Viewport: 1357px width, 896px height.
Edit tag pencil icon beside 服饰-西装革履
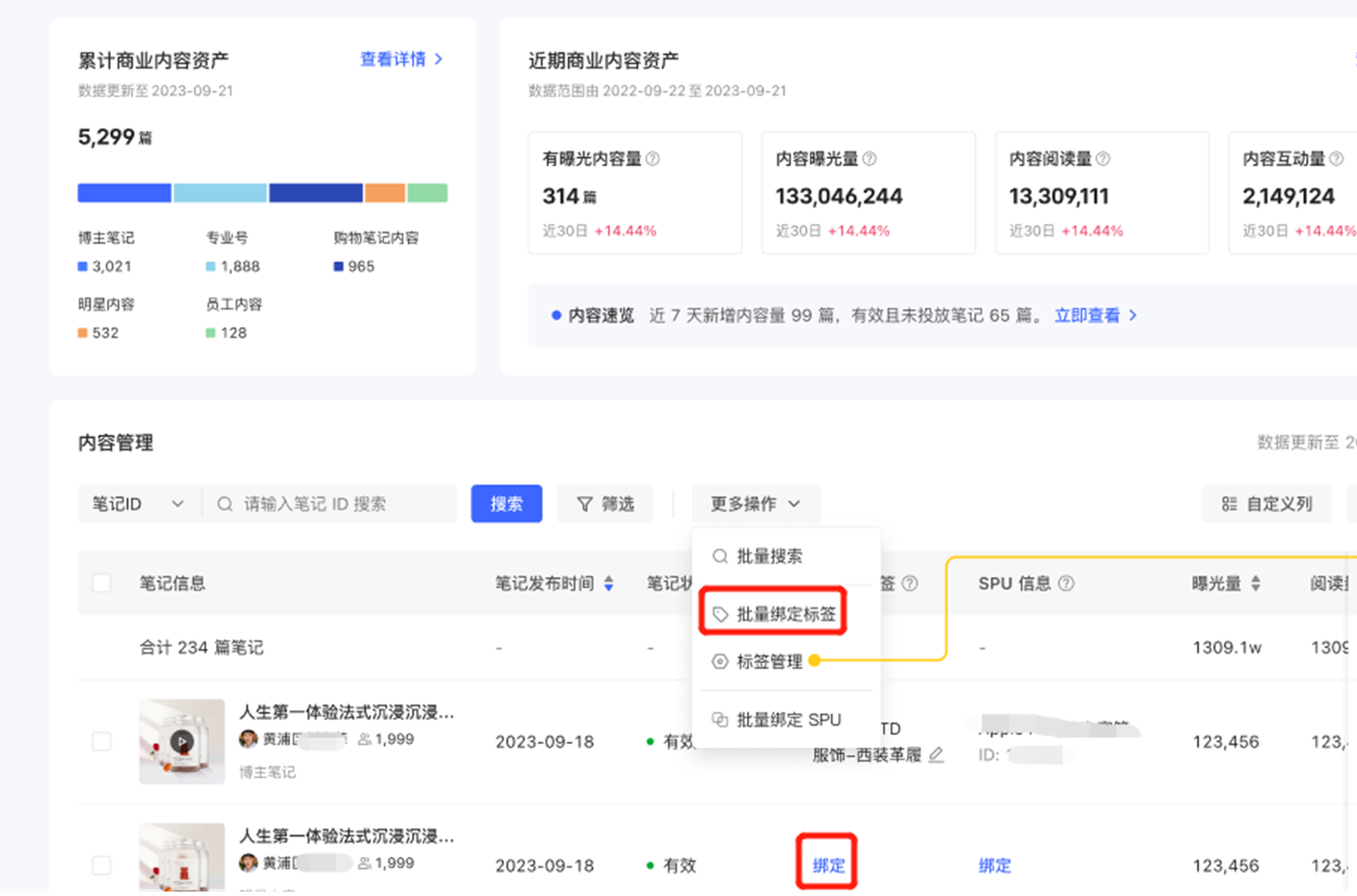tap(935, 755)
